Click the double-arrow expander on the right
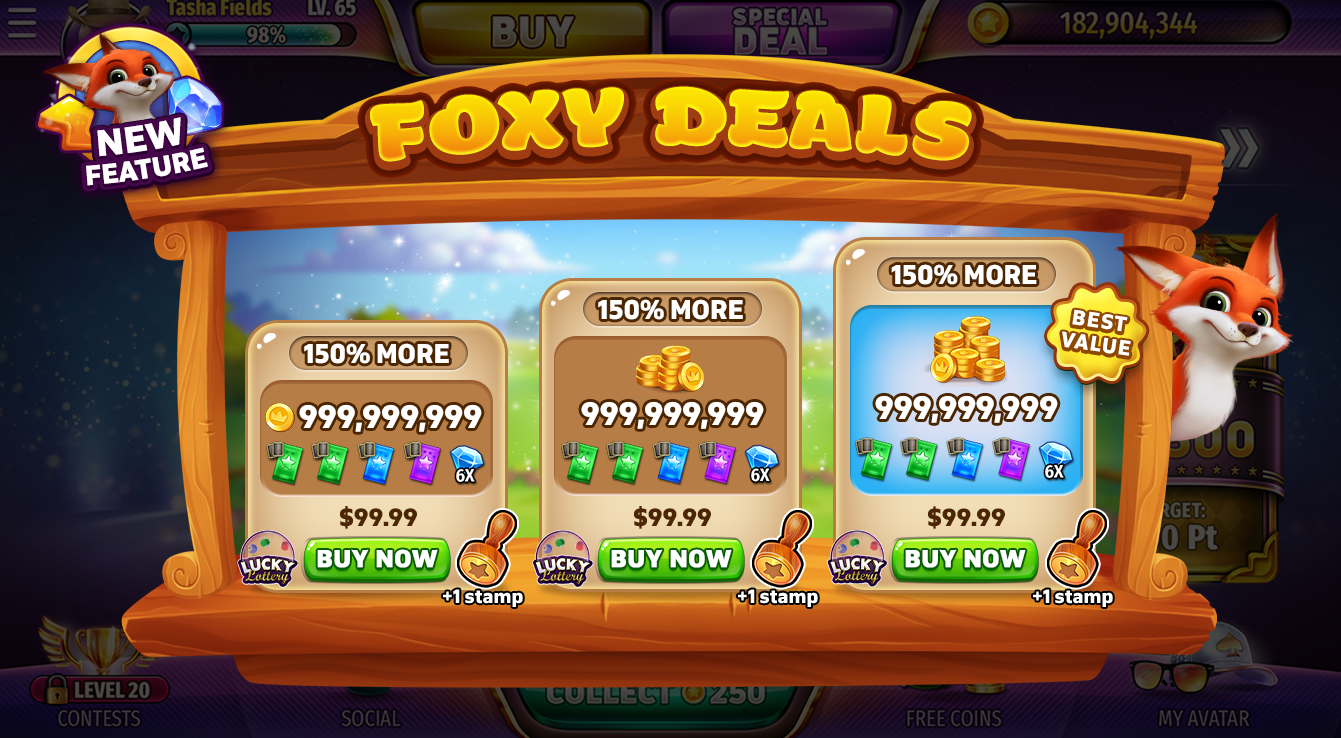1341x738 pixels. tap(1238, 148)
